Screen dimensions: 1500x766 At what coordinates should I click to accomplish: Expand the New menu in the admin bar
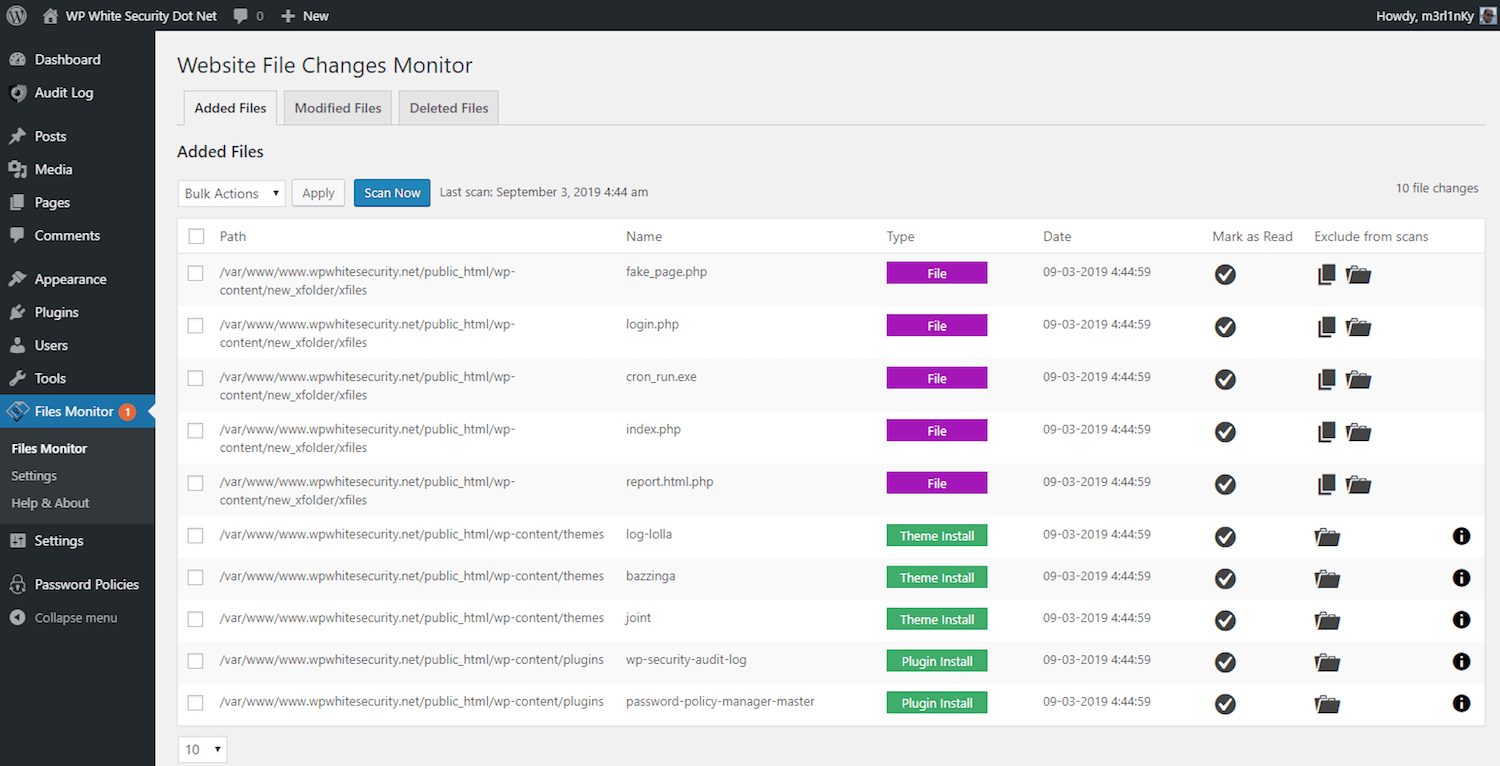(303, 15)
